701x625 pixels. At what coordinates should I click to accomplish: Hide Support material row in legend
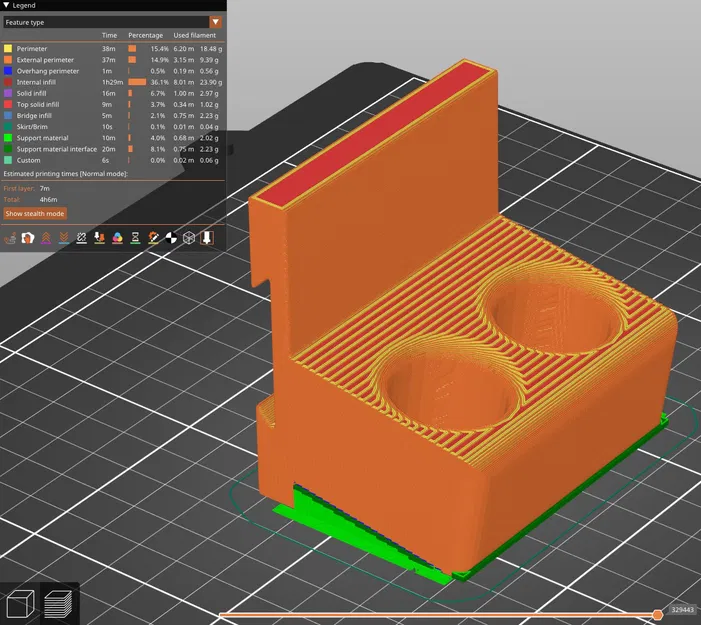(113, 138)
